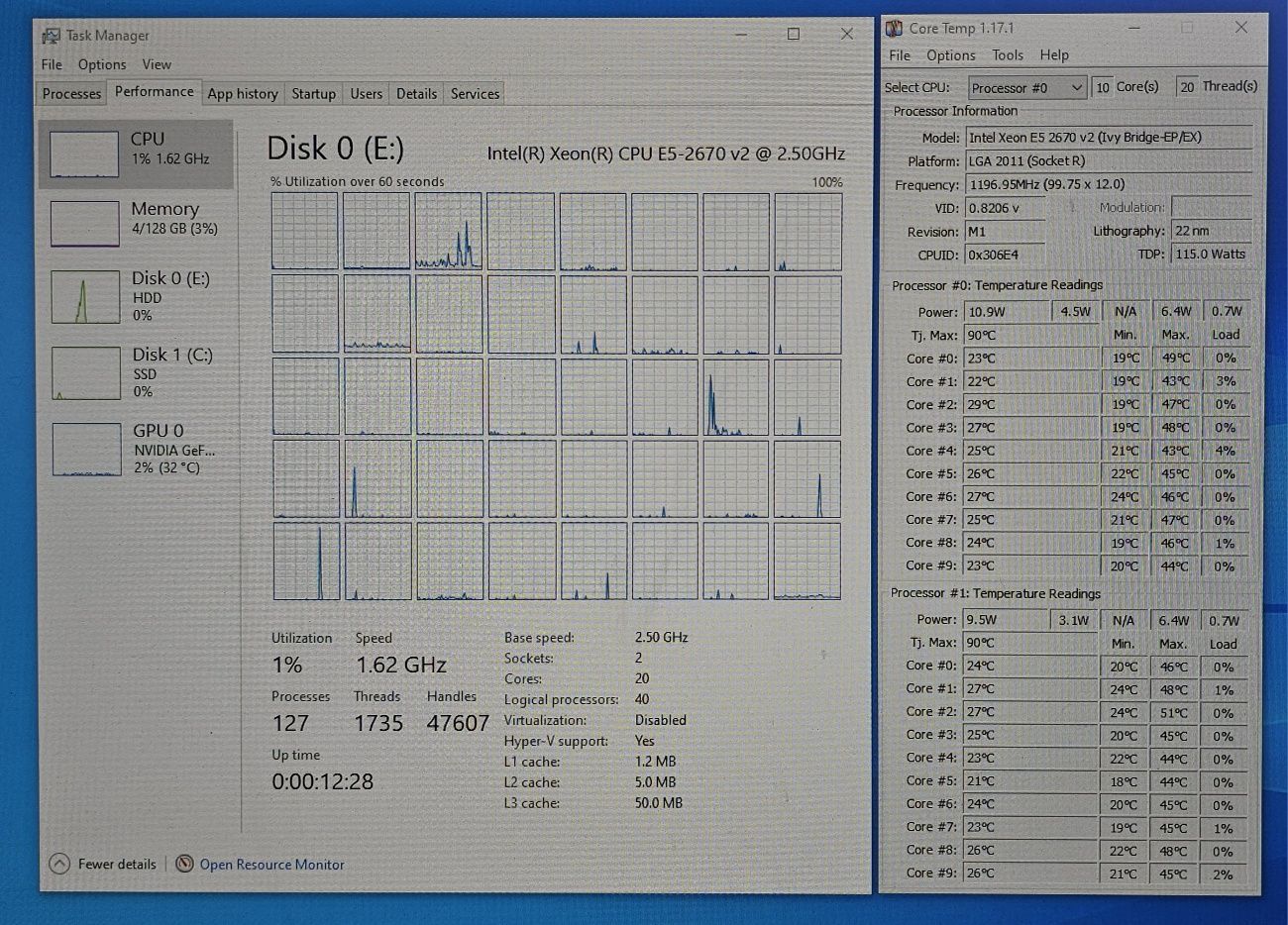Click the TDP field 115.0 Watts
Viewport: 1288px width, 925px height.
tap(1211, 254)
